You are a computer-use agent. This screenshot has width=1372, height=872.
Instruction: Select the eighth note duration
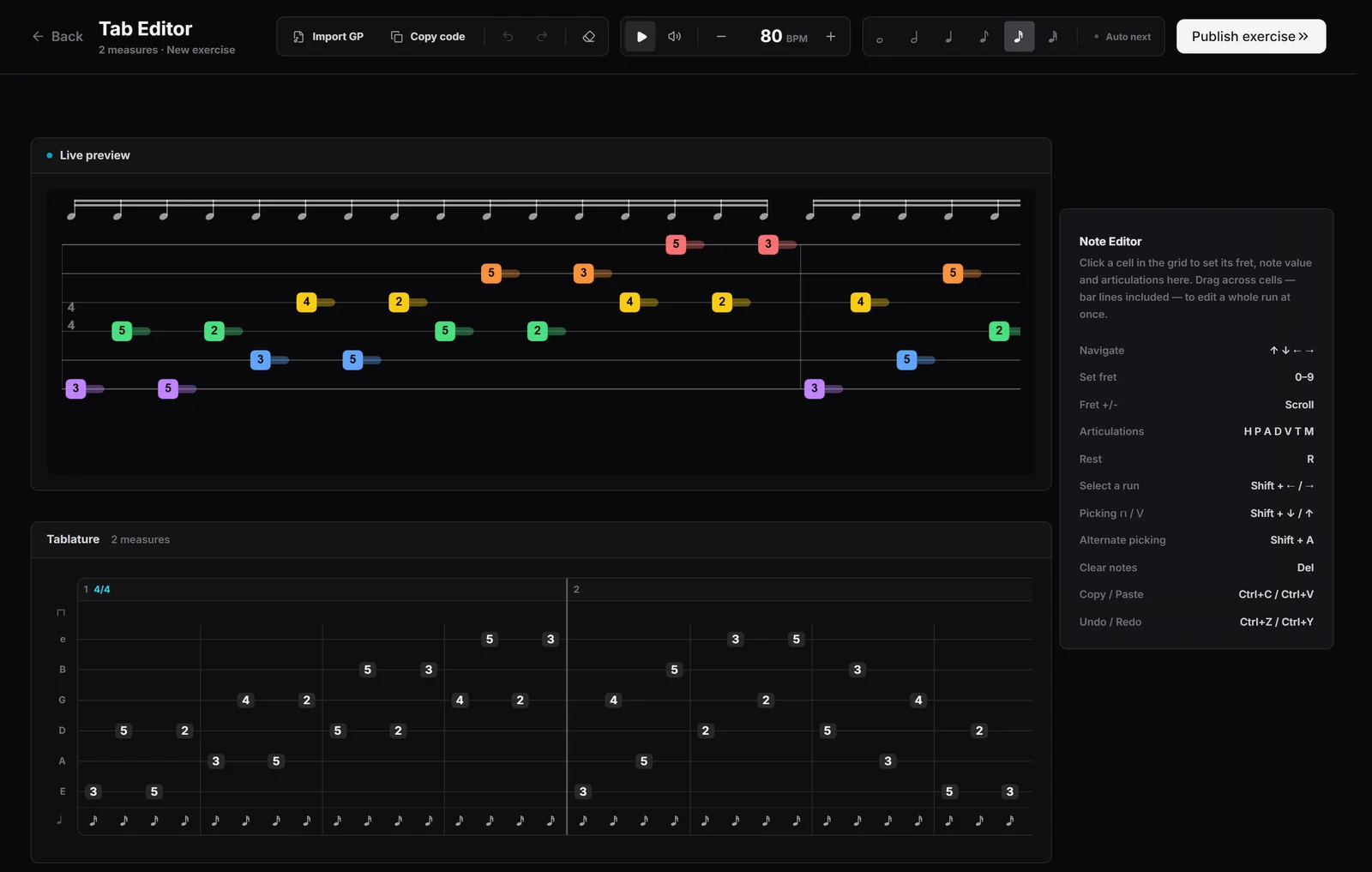click(984, 37)
